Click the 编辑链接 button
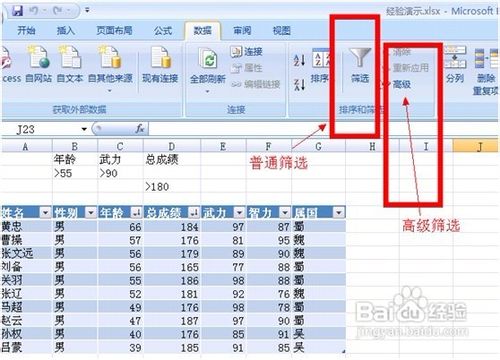The width and height of the screenshot is (500, 360). (256, 84)
